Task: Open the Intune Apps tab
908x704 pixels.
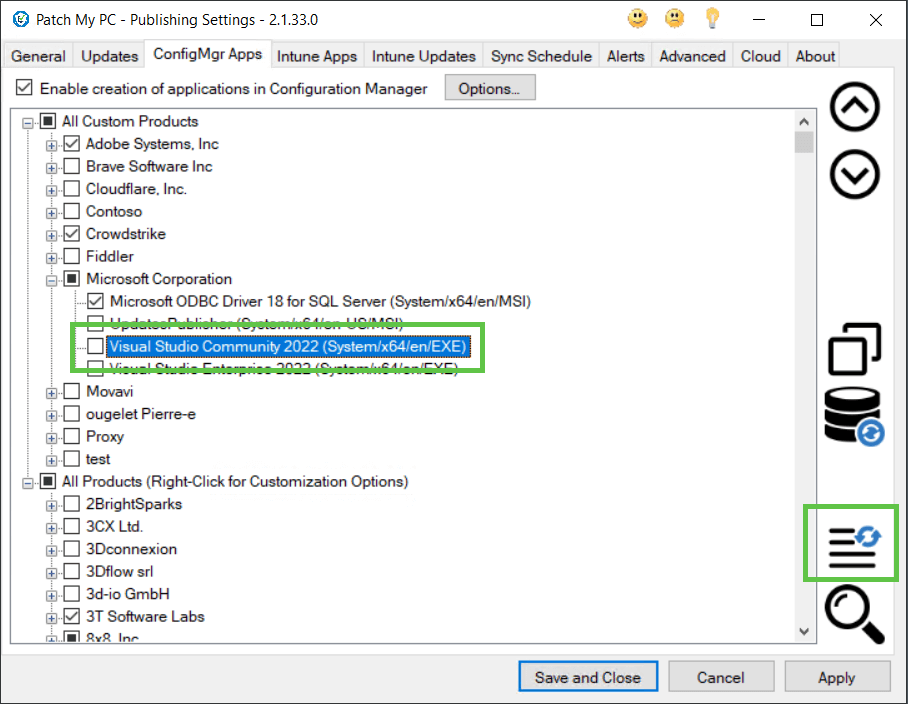Action: (x=317, y=56)
